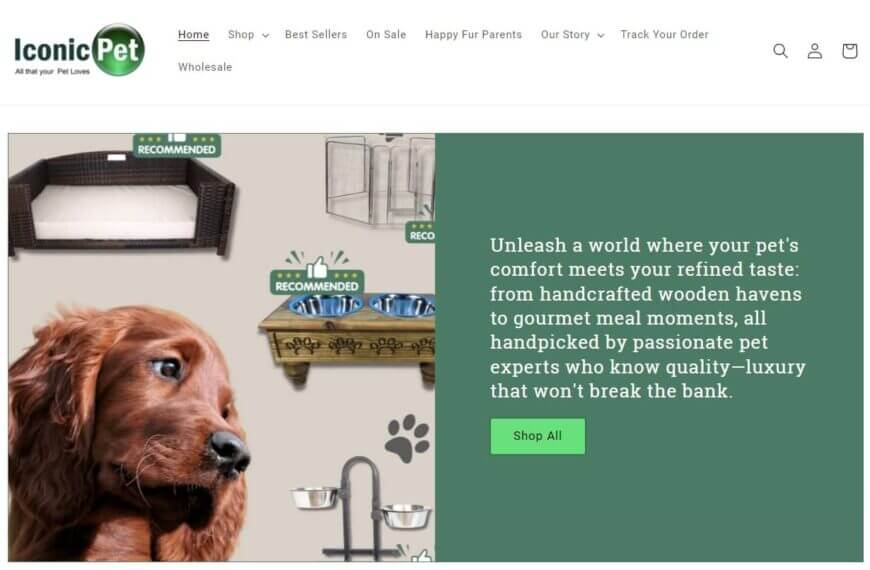
Task: Expand the Shop dropdown menu
Action: point(248,34)
